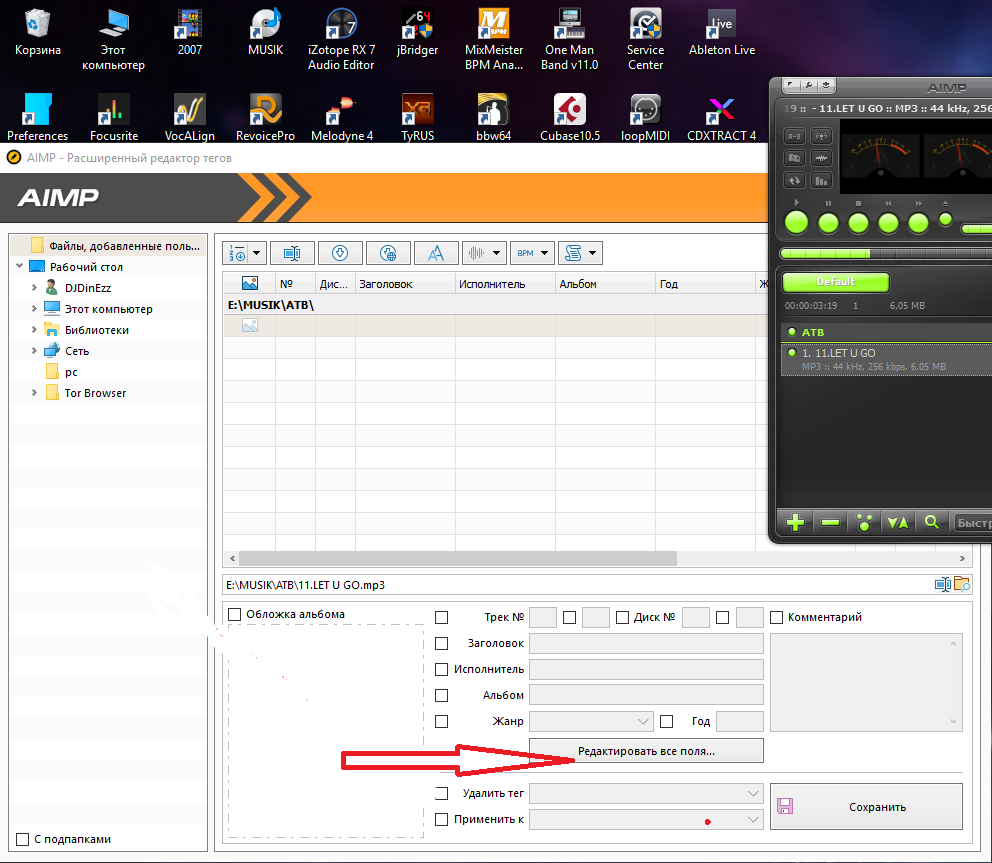The image size is (992, 863).
Task: Click the BPM calculation toolbar button
Action: click(x=525, y=253)
